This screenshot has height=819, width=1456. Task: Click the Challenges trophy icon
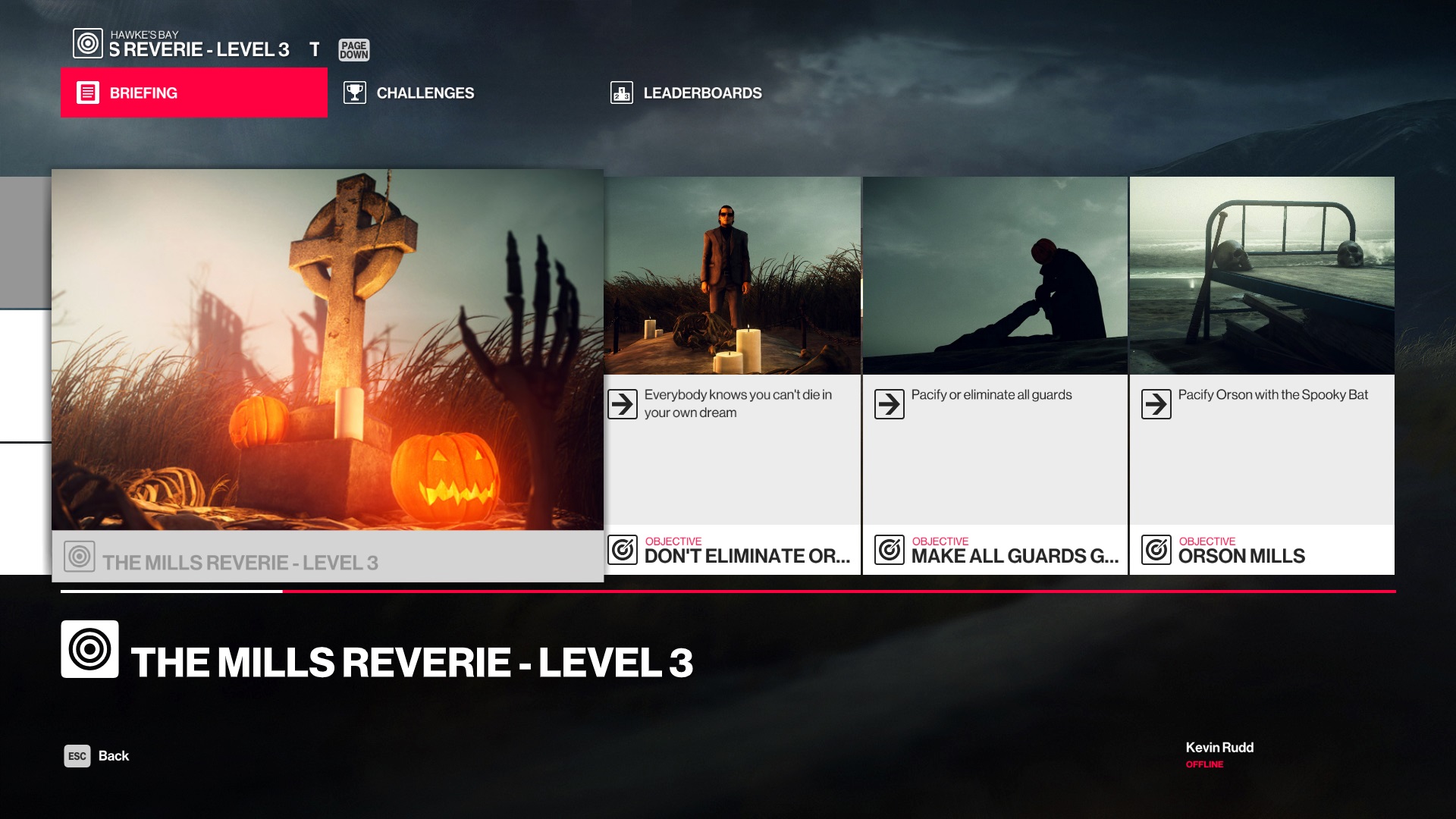[x=354, y=93]
